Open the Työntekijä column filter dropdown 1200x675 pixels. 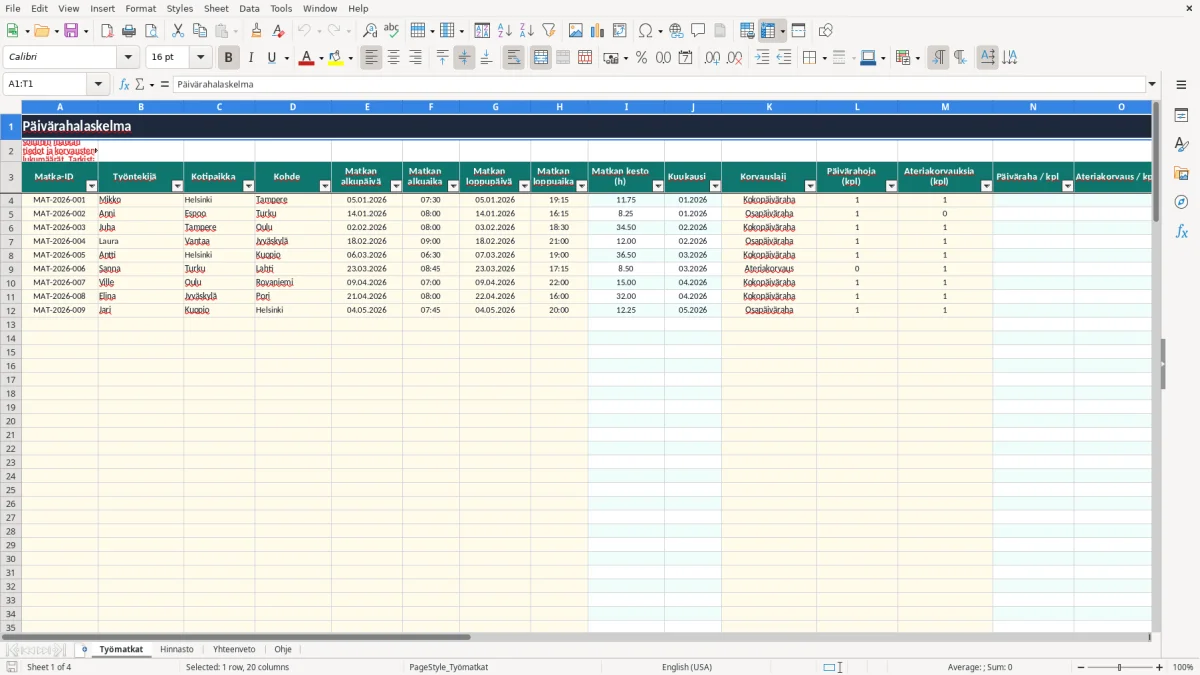[x=177, y=186]
